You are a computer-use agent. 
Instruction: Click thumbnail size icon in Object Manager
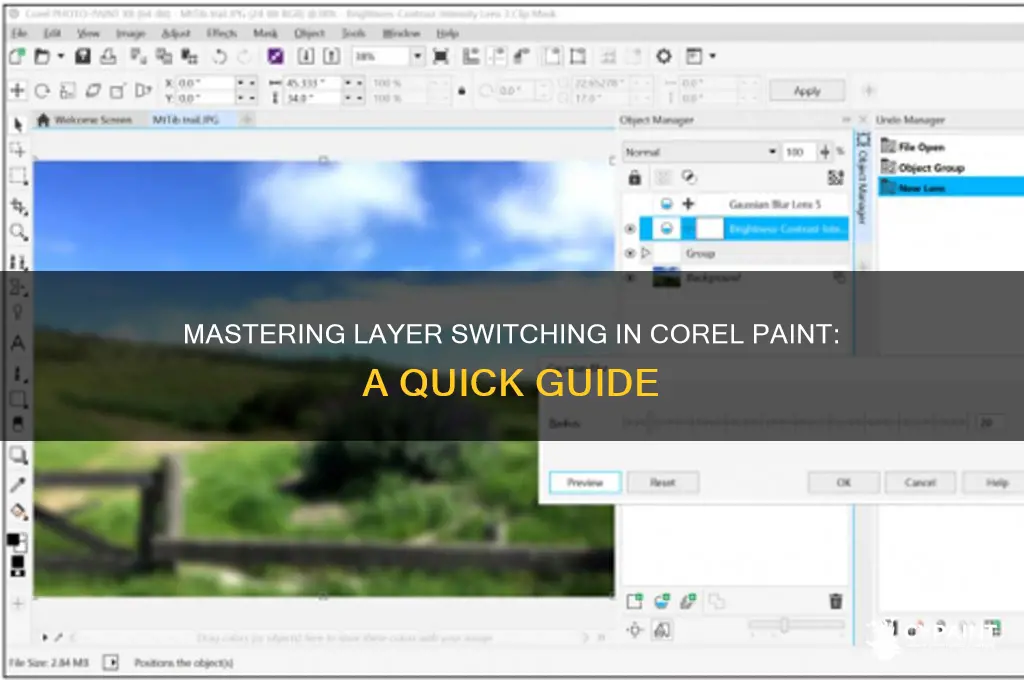(835, 177)
